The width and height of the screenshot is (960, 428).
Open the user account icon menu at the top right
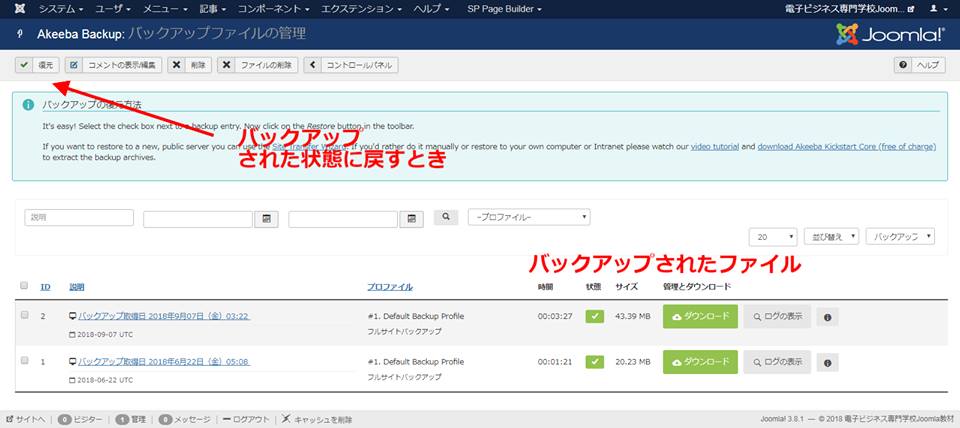936,9
